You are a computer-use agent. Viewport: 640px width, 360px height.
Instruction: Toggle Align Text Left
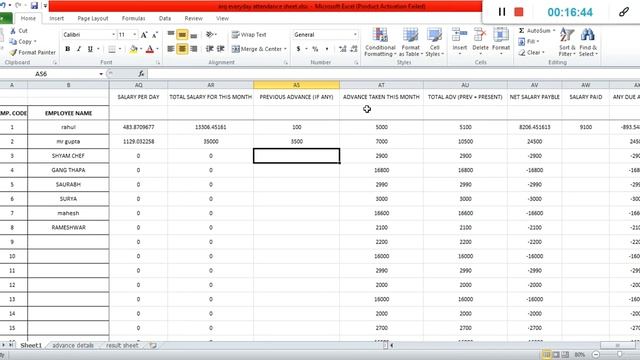coord(171,49)
